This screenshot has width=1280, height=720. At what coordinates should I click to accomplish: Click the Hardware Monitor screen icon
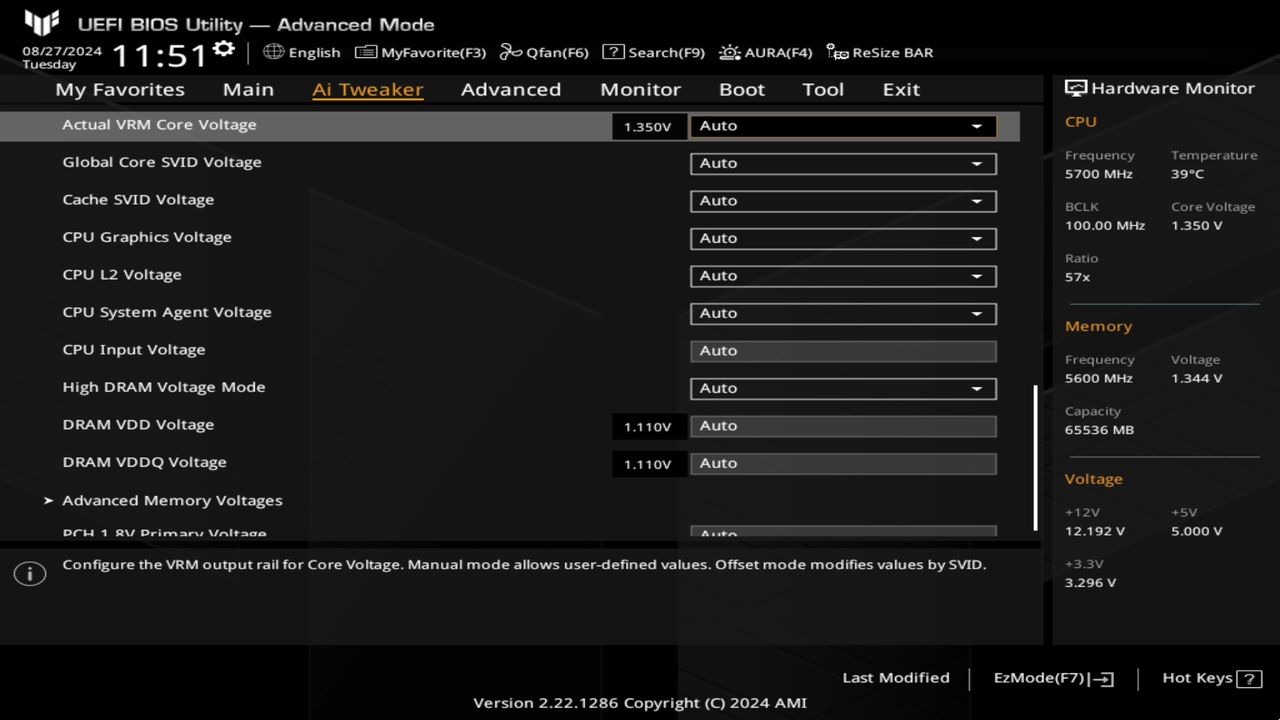coord(1076,88)
